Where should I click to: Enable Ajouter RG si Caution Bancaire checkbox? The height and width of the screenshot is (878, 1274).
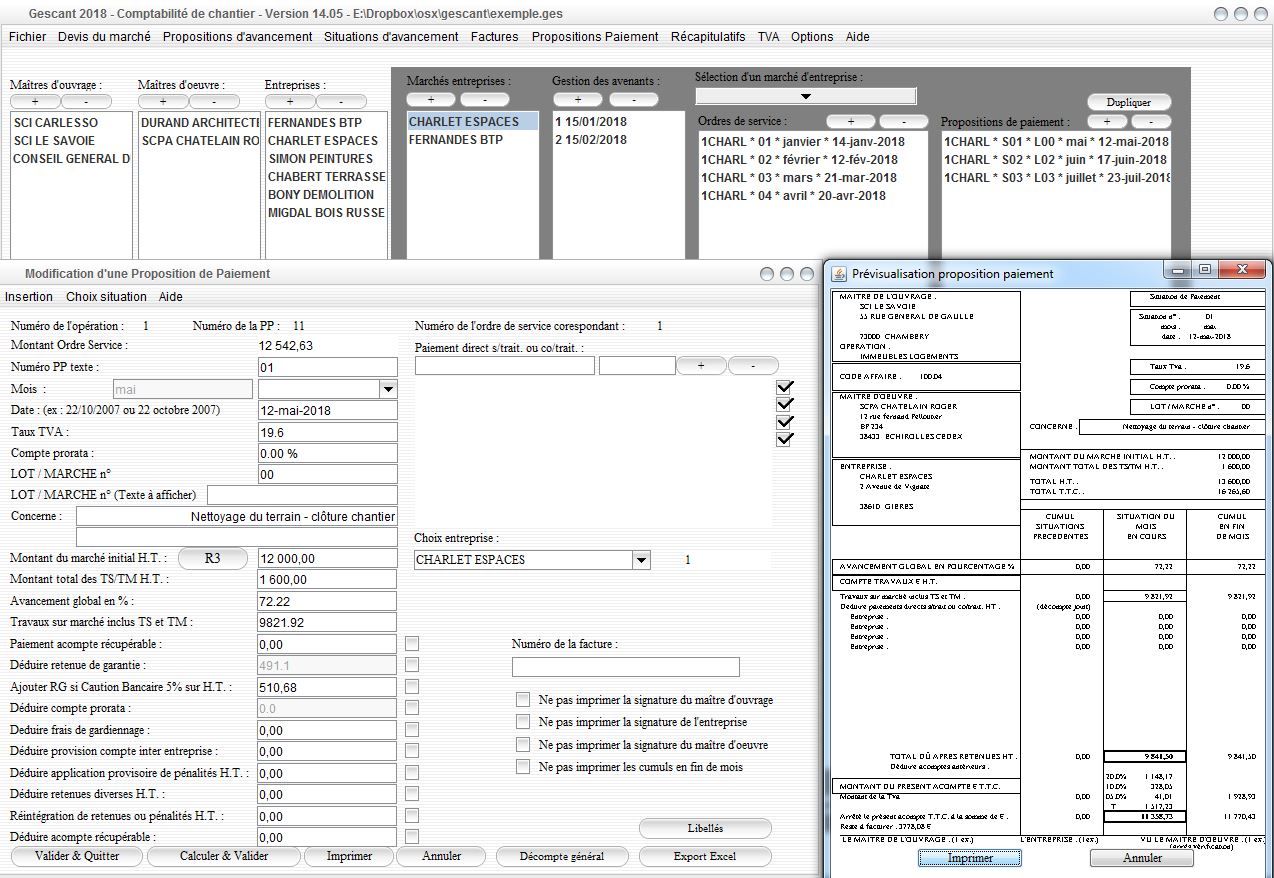[412, 687]
